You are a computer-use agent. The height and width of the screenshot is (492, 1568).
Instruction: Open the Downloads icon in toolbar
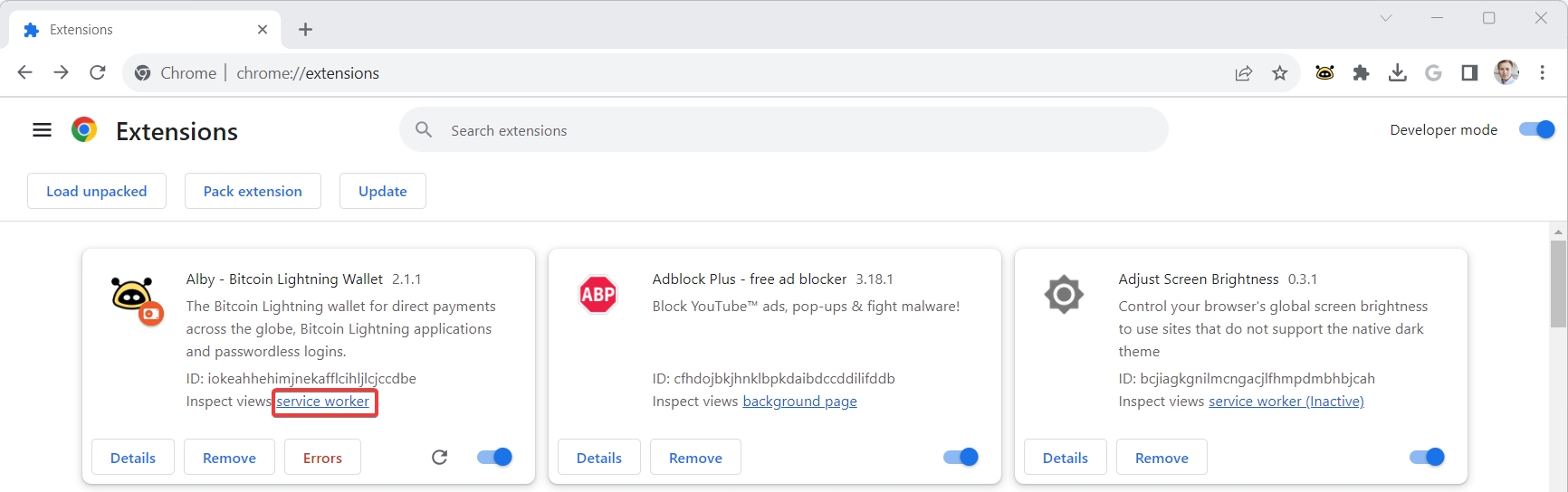tap(1397, 73)
